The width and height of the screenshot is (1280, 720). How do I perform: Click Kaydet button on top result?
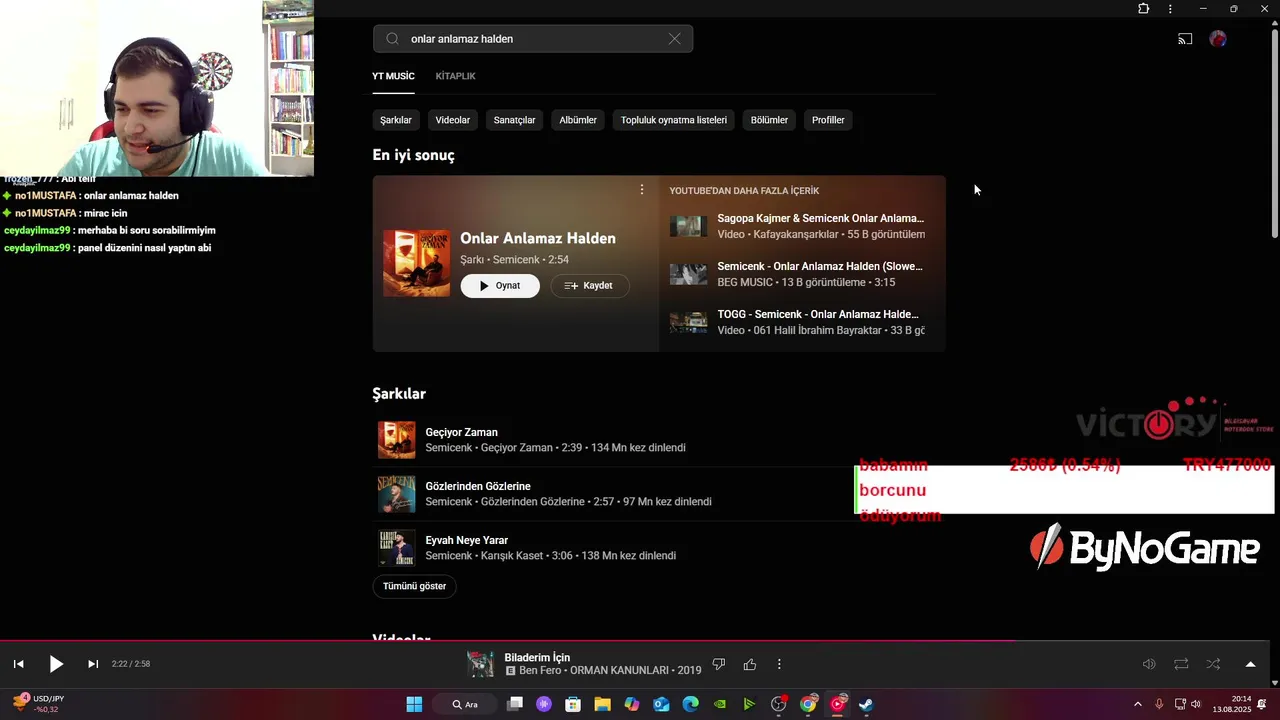coord(590,286)
